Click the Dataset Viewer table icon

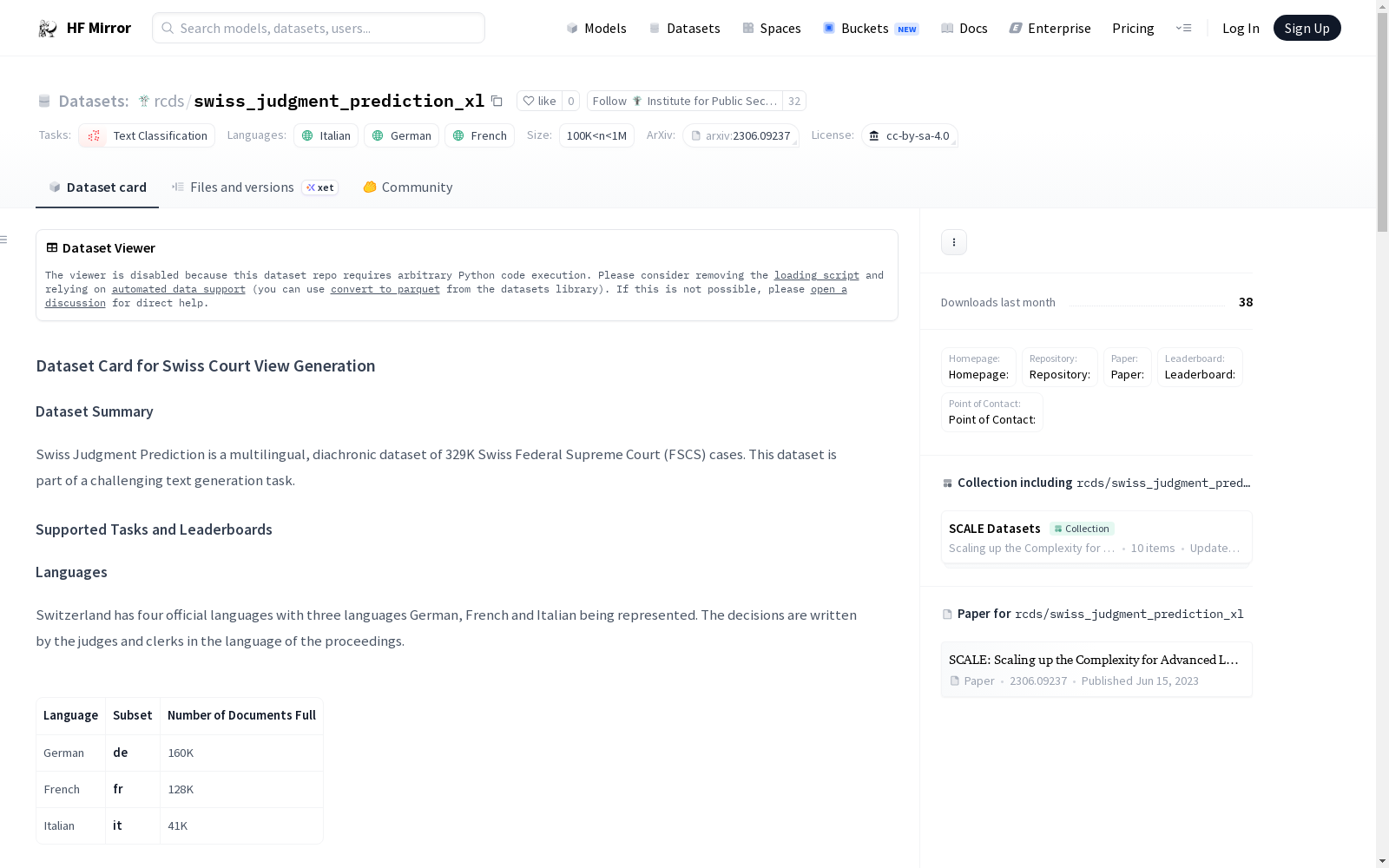(52, 248)
